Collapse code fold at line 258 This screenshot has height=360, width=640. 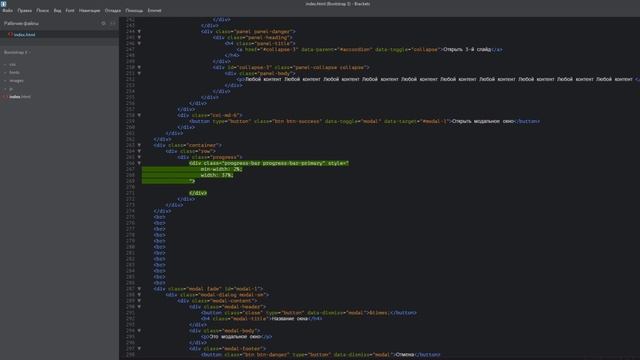tap(139, 115)
